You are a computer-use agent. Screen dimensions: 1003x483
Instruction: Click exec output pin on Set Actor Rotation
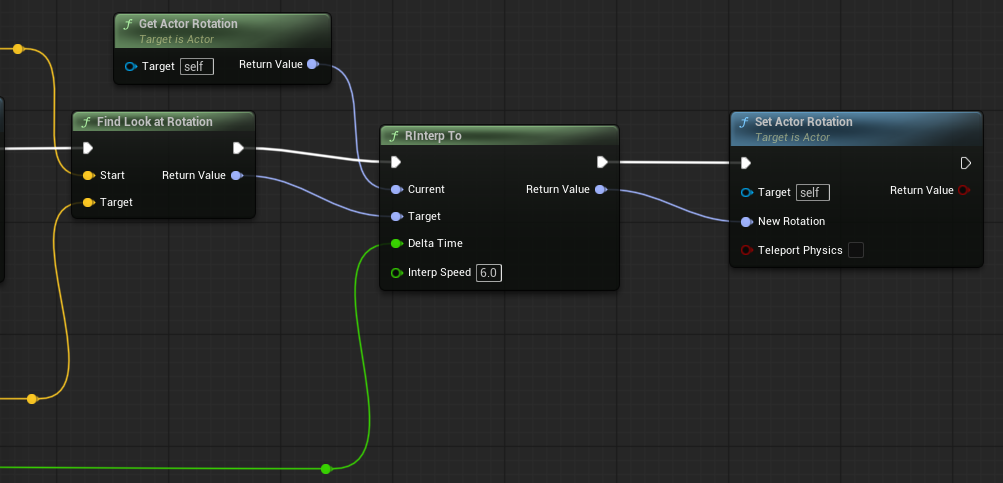[x=965, y=163]
